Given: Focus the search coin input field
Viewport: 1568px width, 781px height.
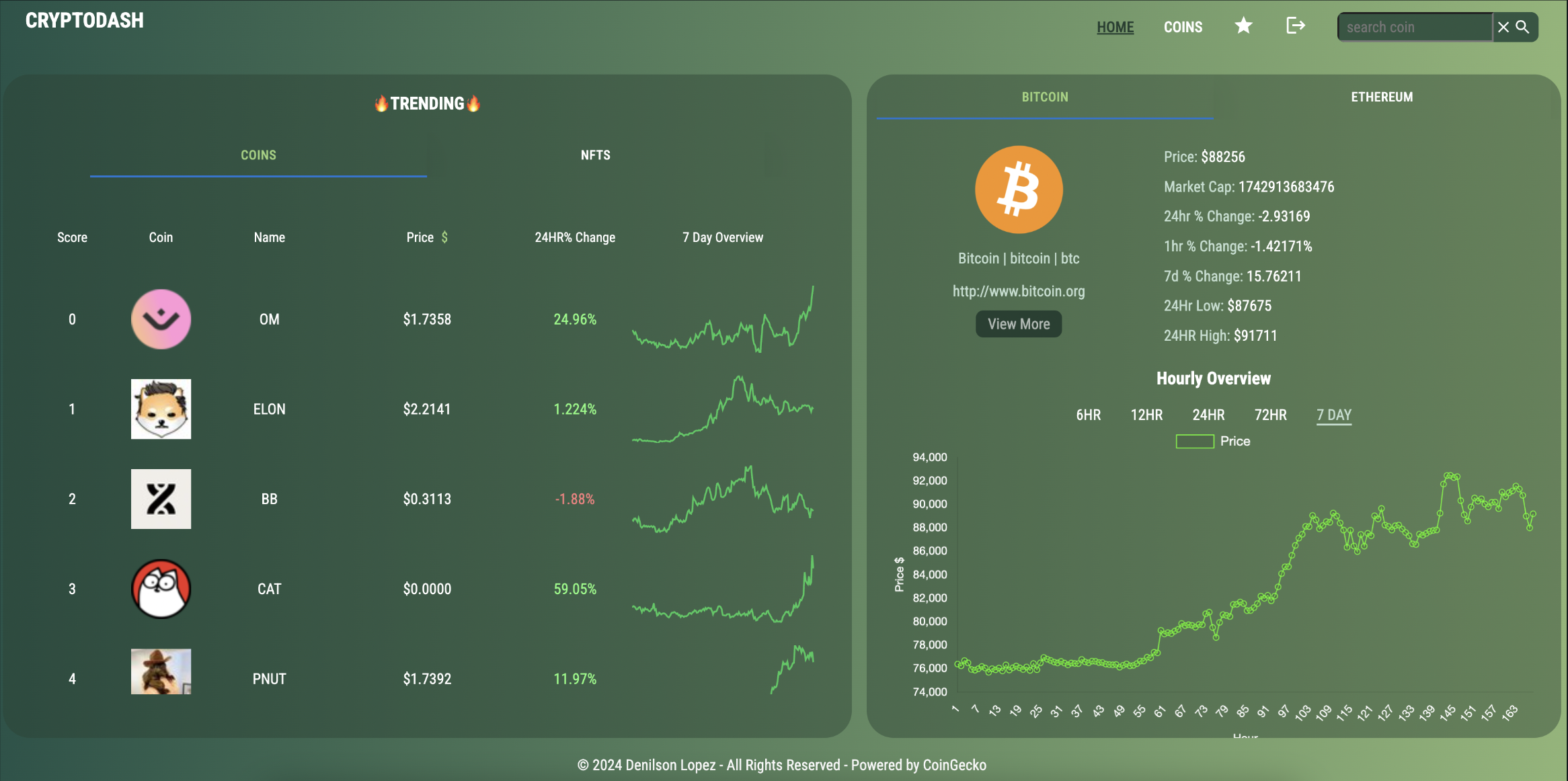Looking at the screenshot, I should (1415, 27).
